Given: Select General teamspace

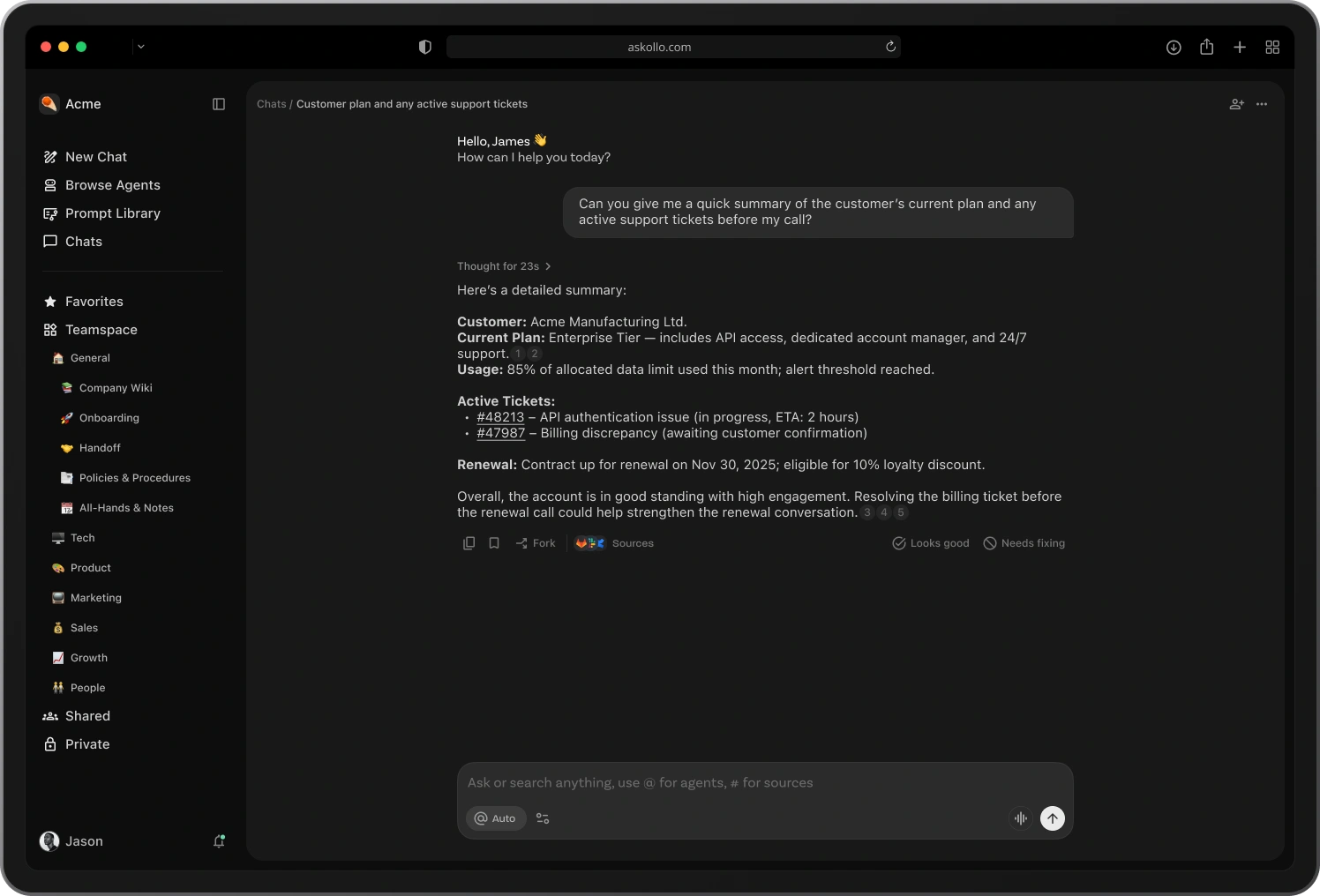Looking at the screenshot, I should pos(81,358).
